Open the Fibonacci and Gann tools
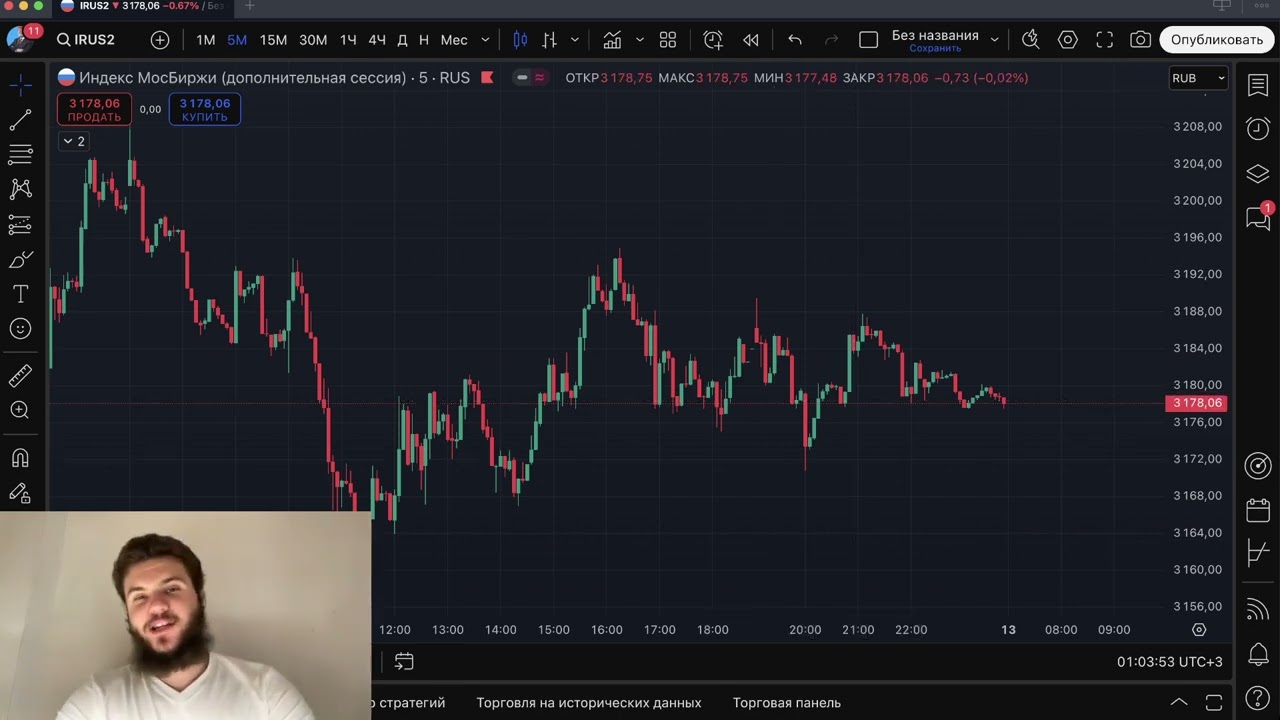The height and width of the screenshot is (720, 1280). tap(20, 155)
